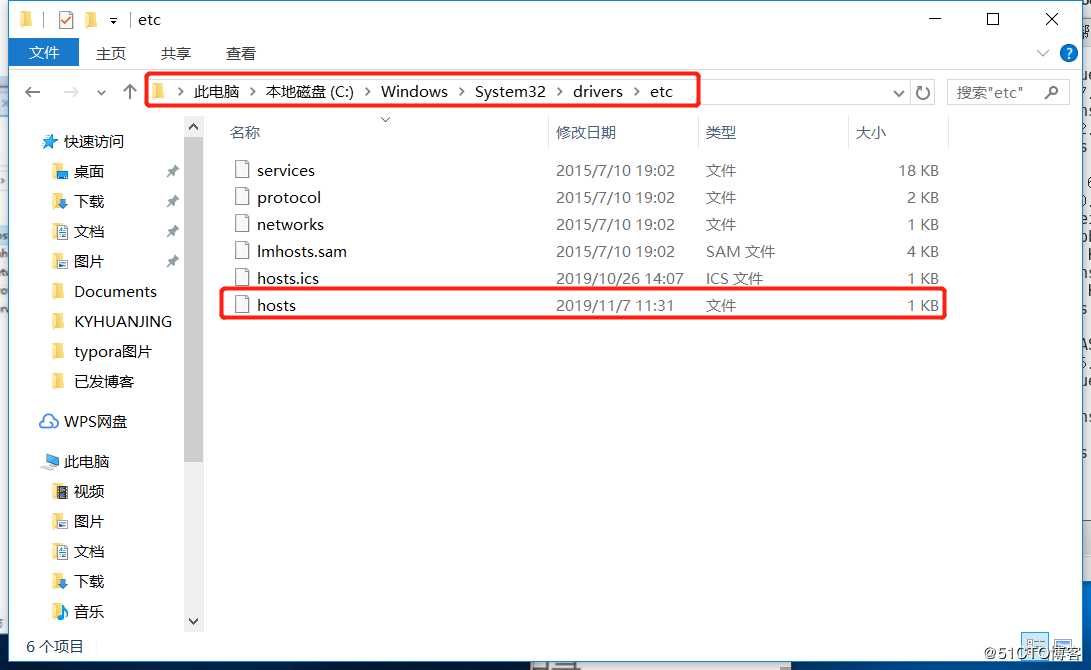Screen dimensions: 1091x670
Task: Click the 6 个项目 status bar text
Action: click(x=55, y=646)
